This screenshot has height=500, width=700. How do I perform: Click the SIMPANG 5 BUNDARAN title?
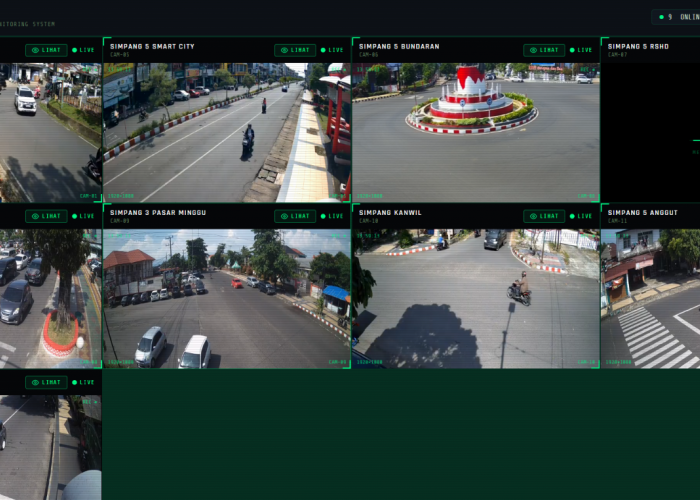tap(399, 46)
